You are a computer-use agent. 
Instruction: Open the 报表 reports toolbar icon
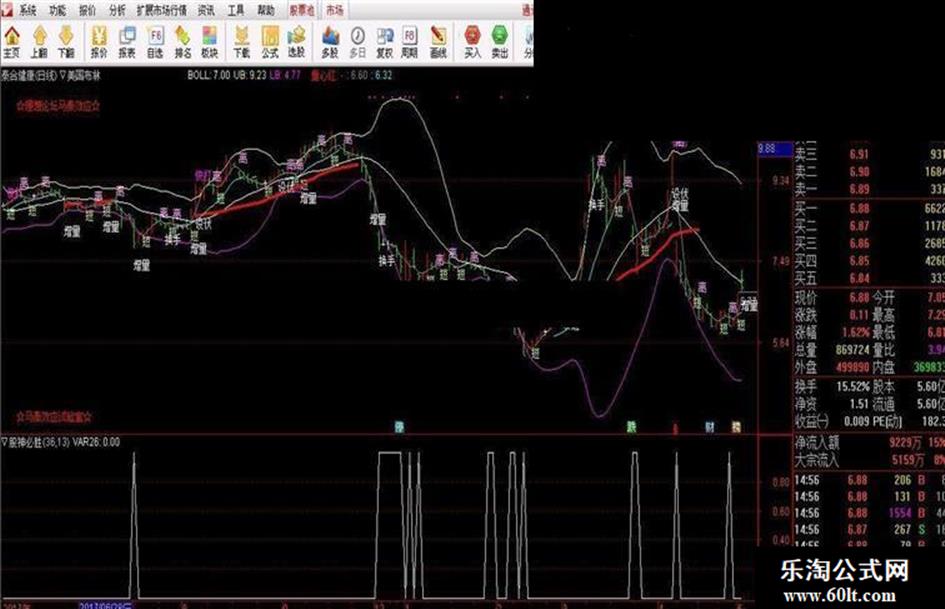(127, 42)
